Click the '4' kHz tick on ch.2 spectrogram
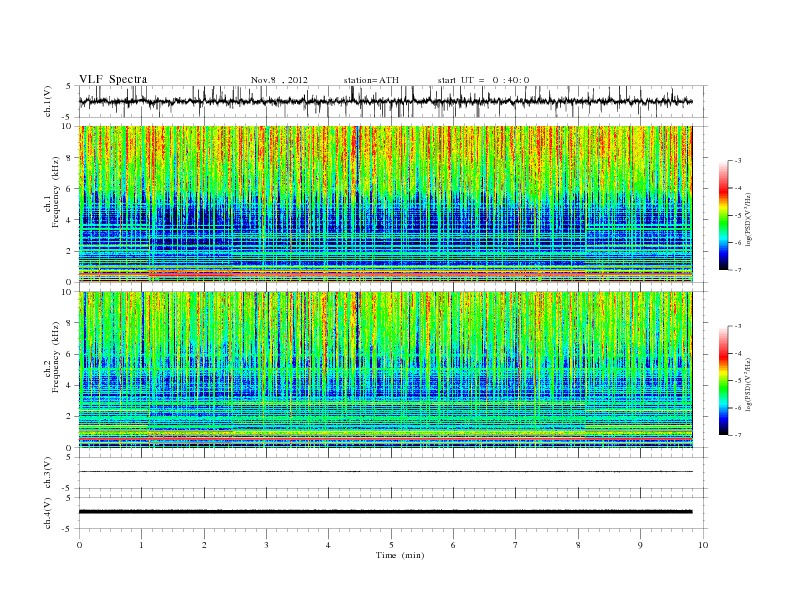 tap(69, 385)
